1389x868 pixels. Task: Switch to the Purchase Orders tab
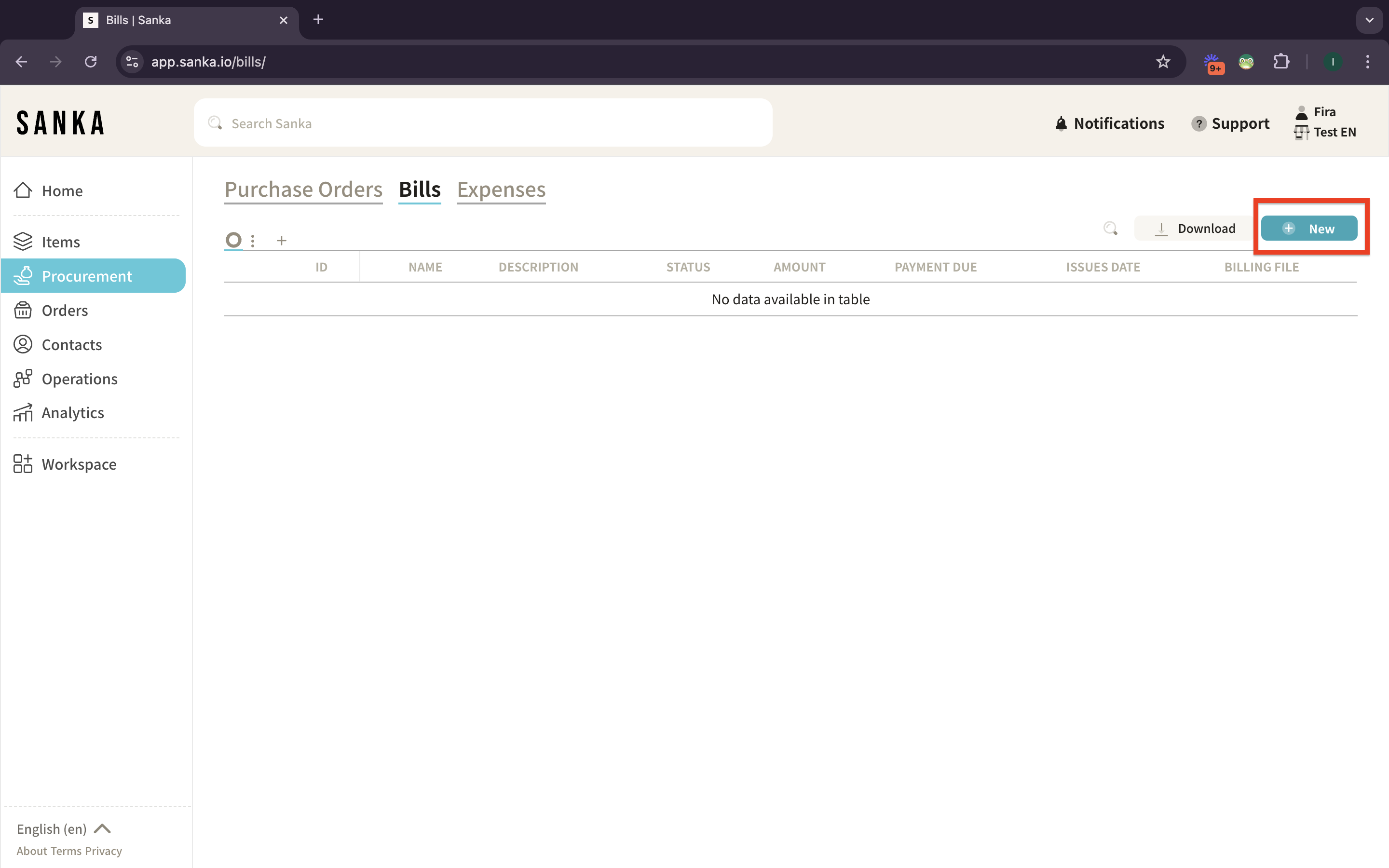coord(303,190)
